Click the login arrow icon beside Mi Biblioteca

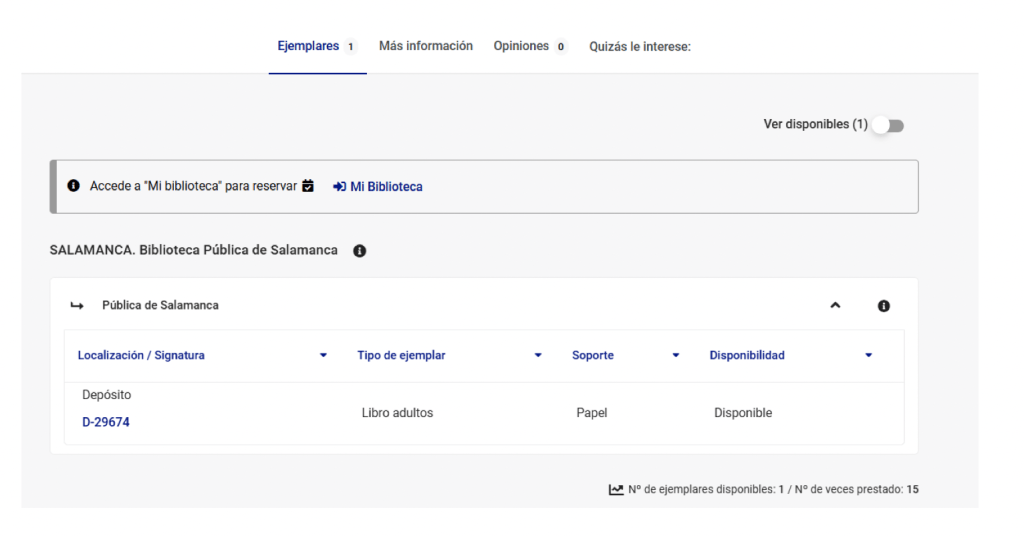[340, 187]
